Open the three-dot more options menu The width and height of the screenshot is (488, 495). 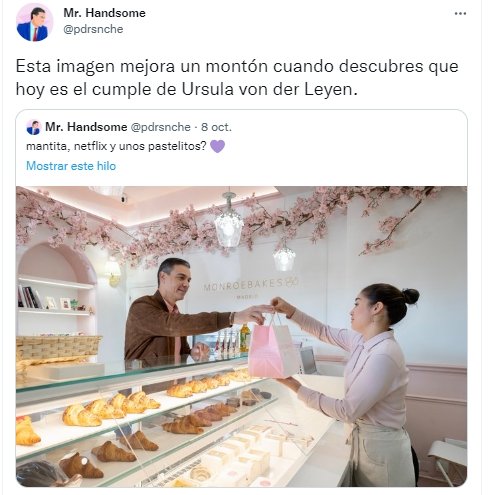[460, 14]
